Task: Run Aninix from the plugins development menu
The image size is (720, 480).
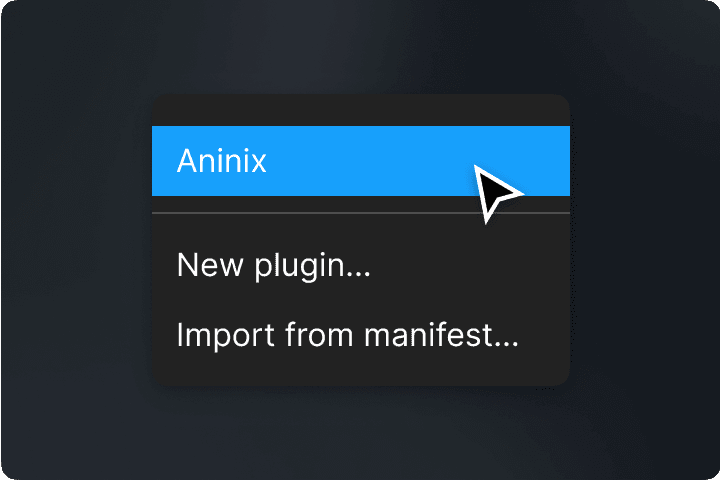Action: coord(360,161)
